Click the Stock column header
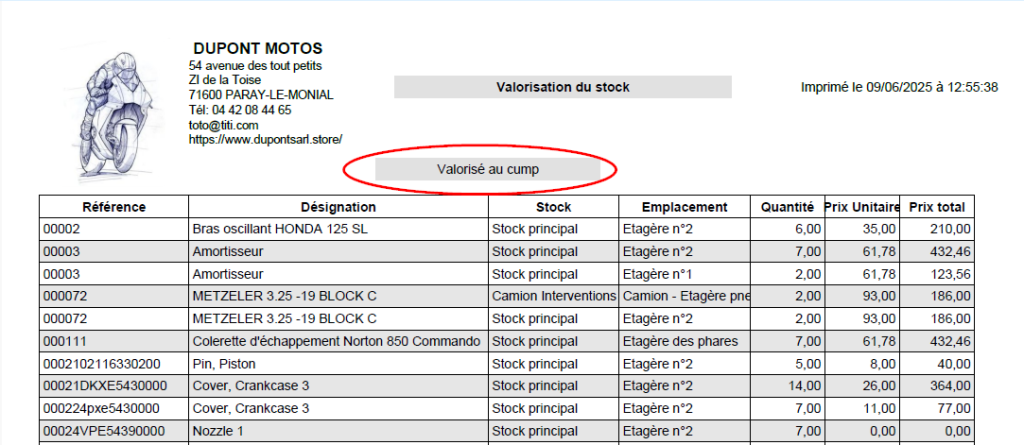Viewport: 1024px width, 445px height. click(553, 207)
